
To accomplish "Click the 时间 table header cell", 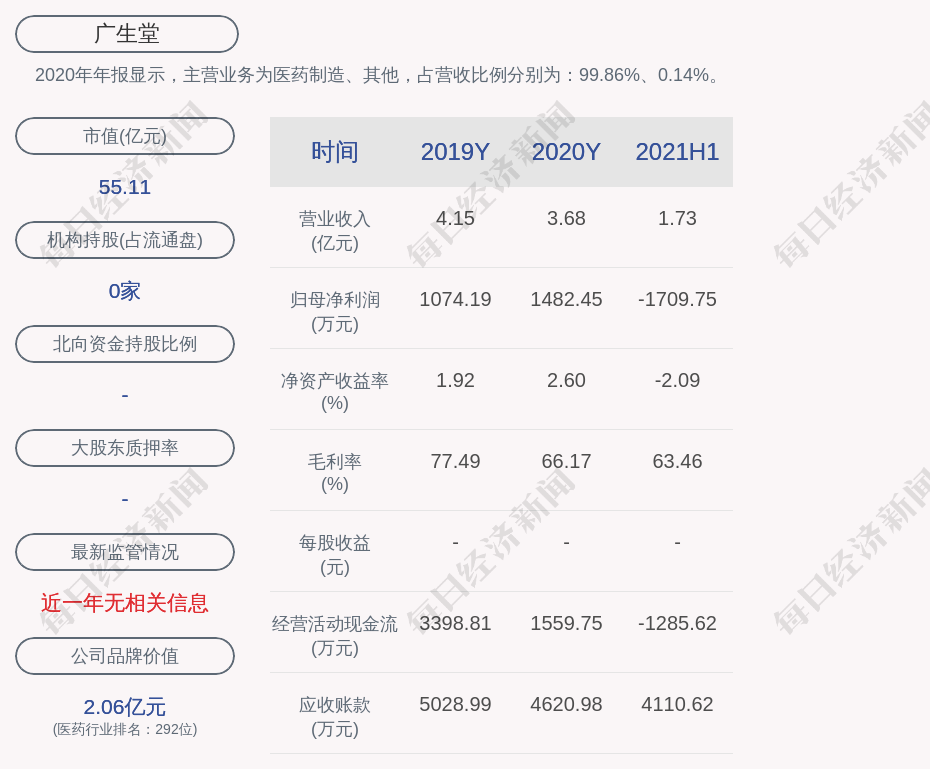I will pyautogui.click(x=335, y=152).
